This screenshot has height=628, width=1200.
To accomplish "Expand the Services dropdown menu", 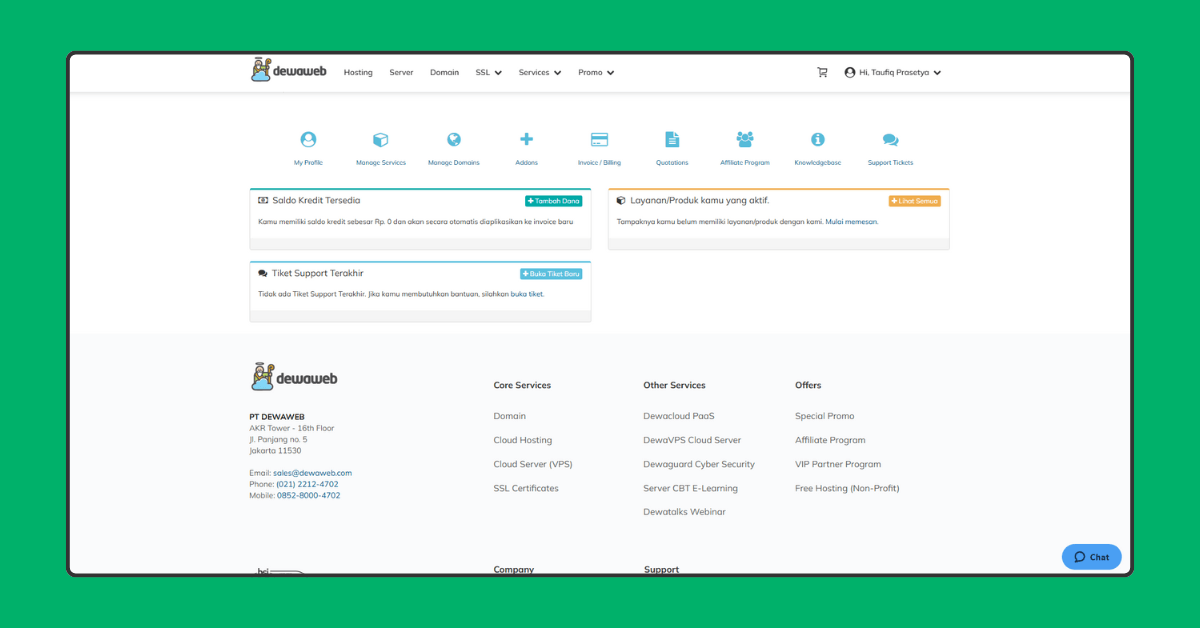I will point(540,73).
